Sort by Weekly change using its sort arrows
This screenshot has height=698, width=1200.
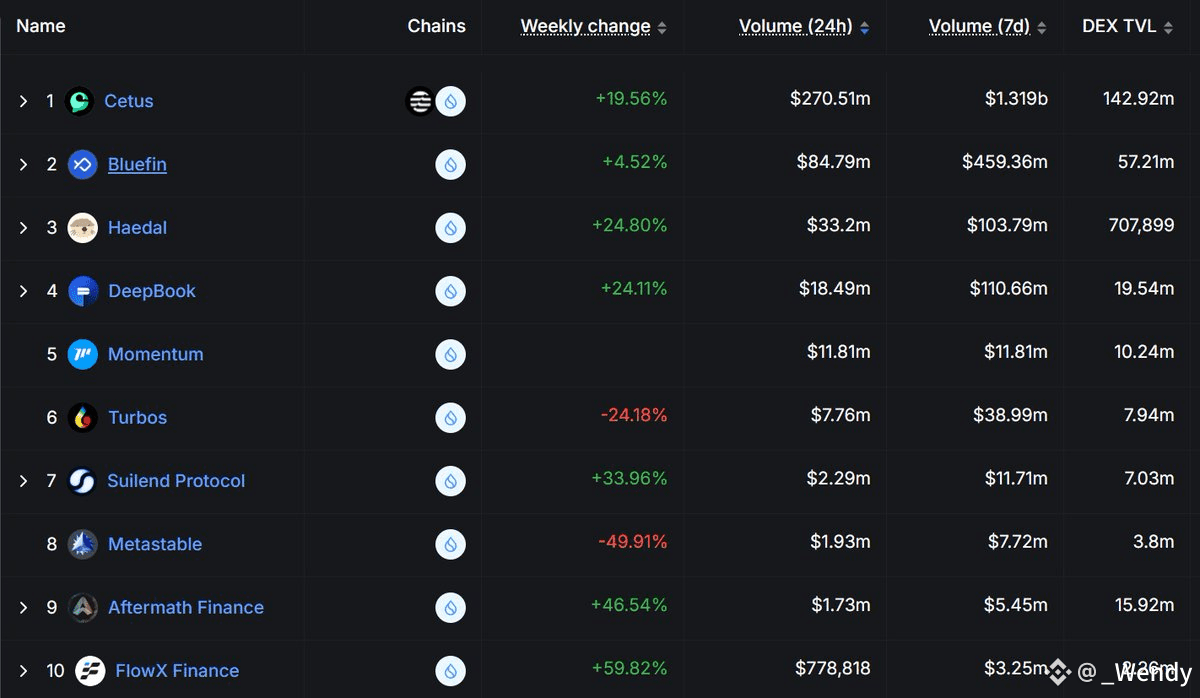pos(662,27)
